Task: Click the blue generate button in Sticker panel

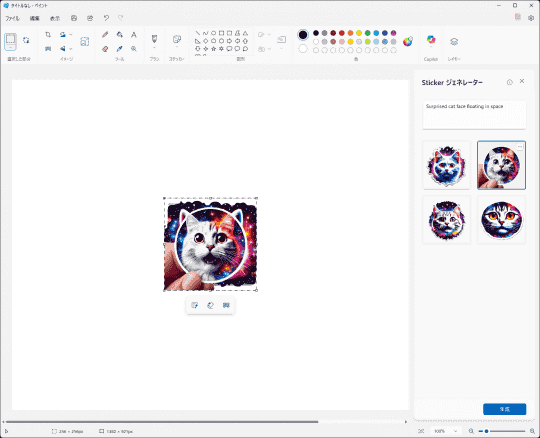Action: click(x=505, y=409)
